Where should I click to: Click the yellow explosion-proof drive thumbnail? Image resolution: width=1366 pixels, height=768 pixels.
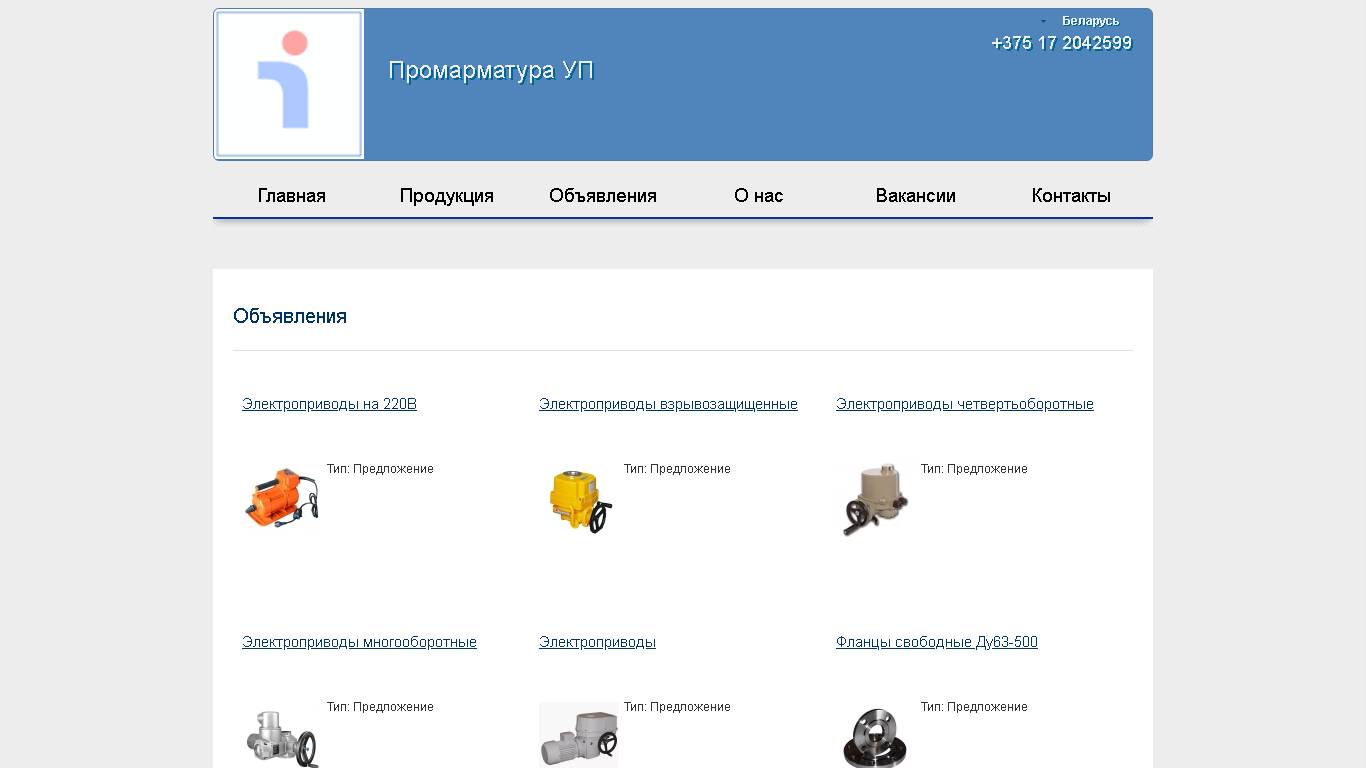580,500
